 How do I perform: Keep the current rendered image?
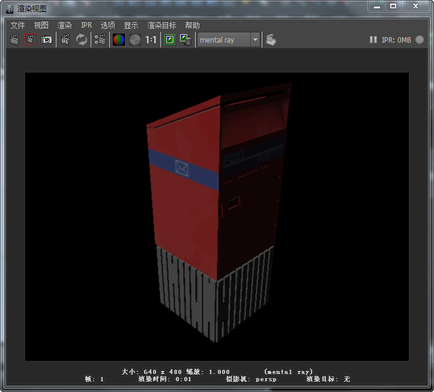coord(170,40)
